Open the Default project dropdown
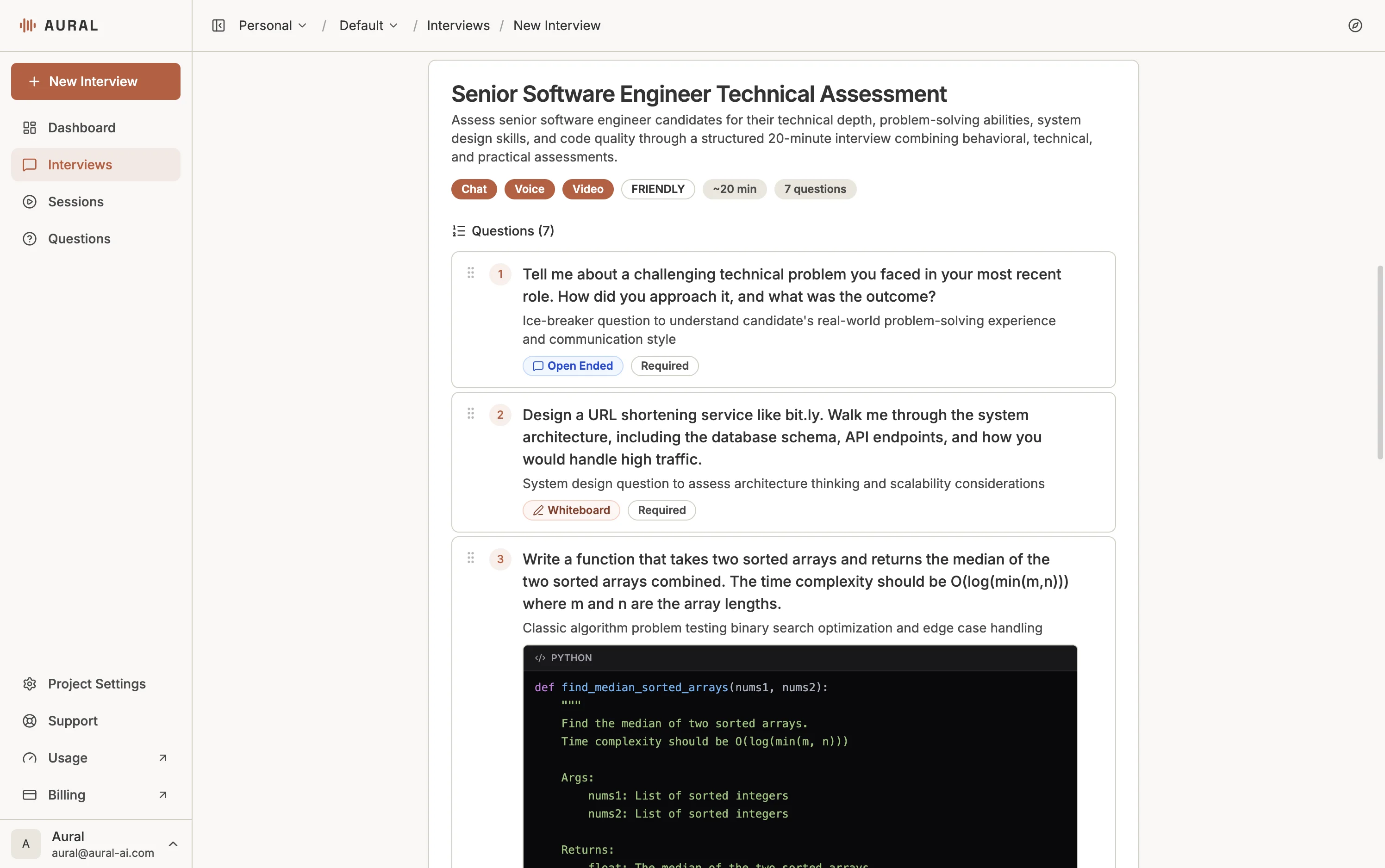The image size is (1385, 868). (368, 25)
